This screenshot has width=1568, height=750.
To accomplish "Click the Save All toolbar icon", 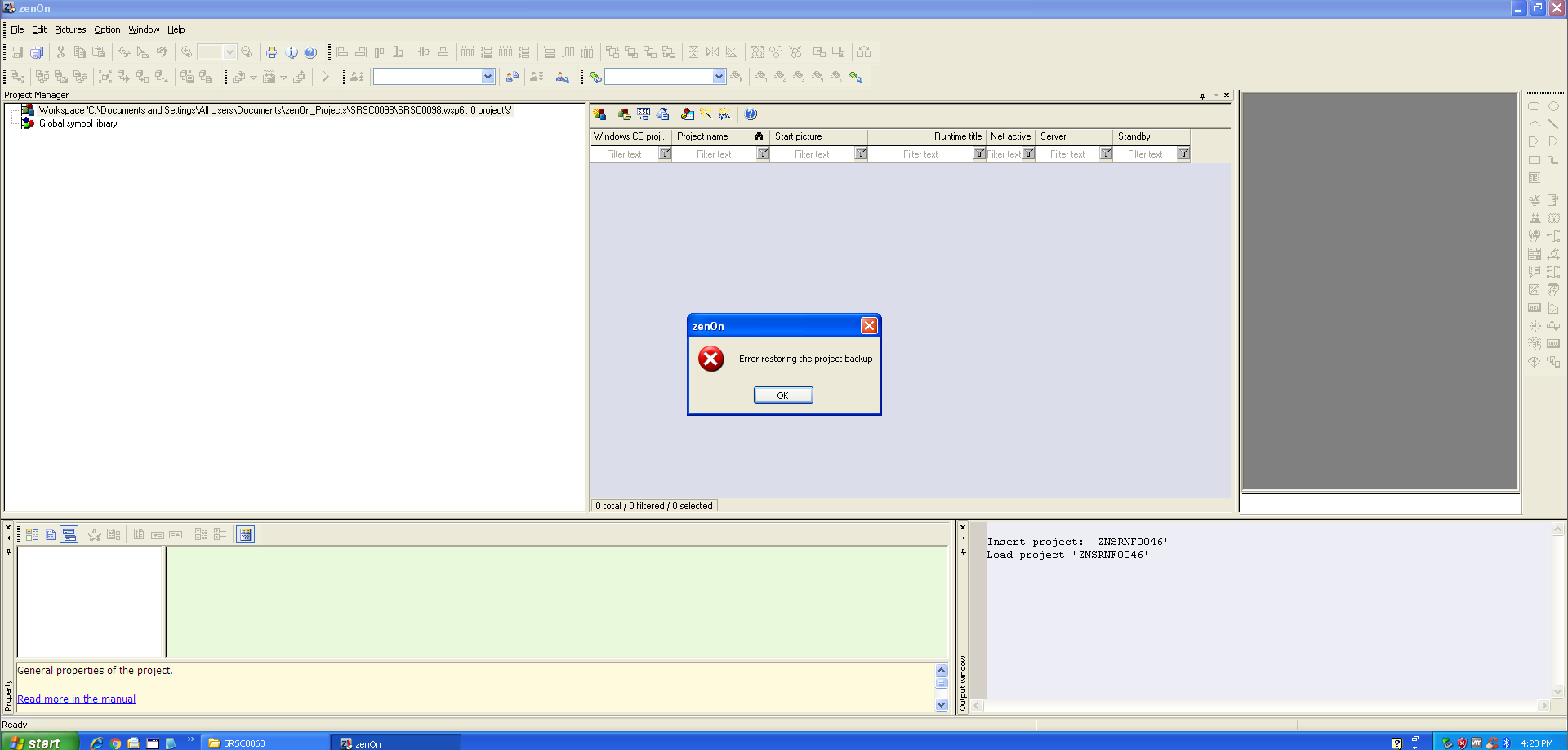I will tap(37, 52).
